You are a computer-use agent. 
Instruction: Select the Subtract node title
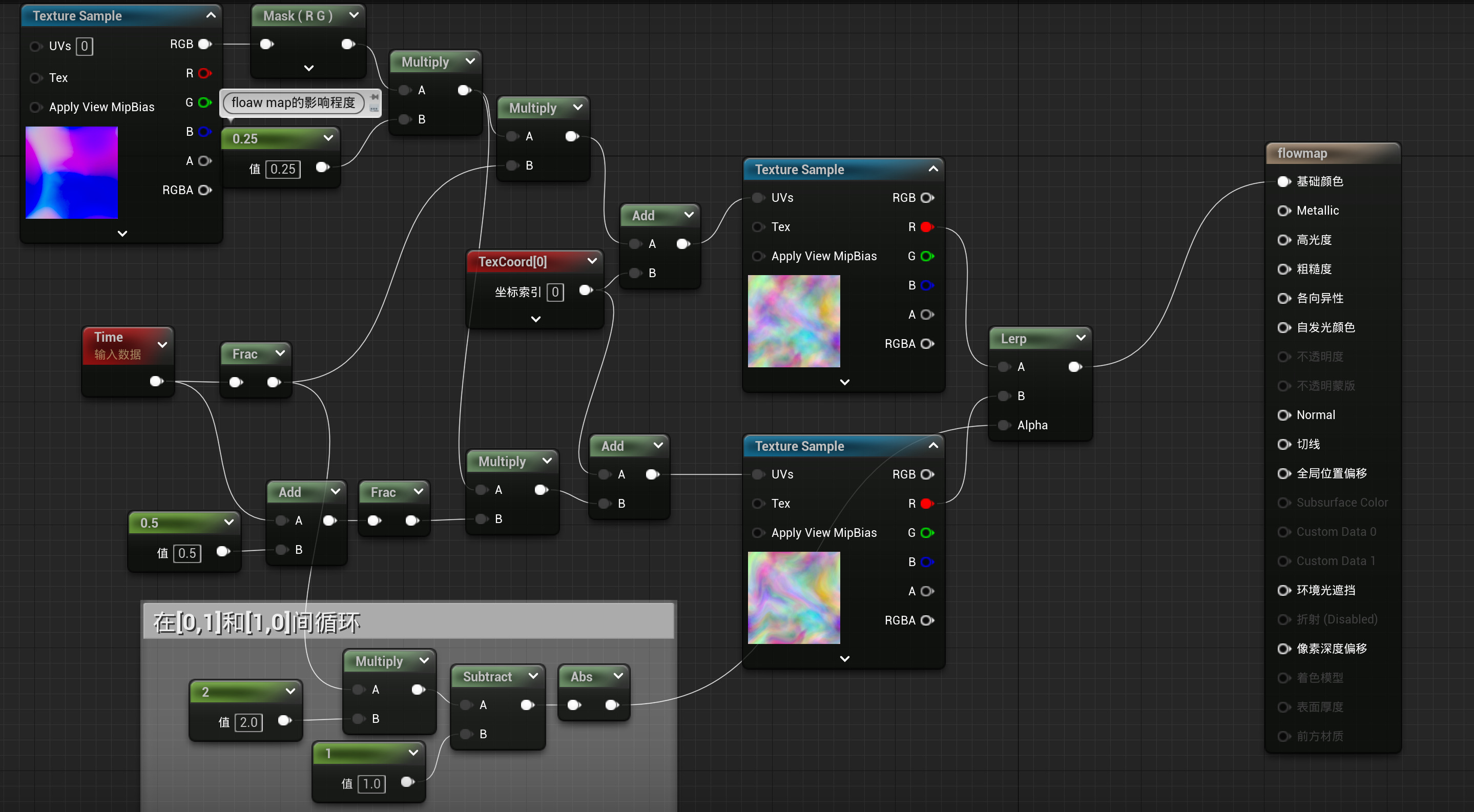click(x=487, y=676)
